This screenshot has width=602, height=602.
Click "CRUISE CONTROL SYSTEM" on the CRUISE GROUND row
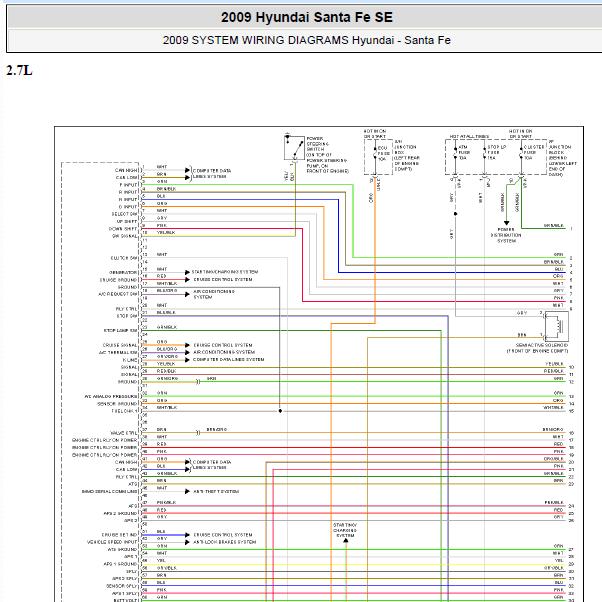(x=223, y=280)
